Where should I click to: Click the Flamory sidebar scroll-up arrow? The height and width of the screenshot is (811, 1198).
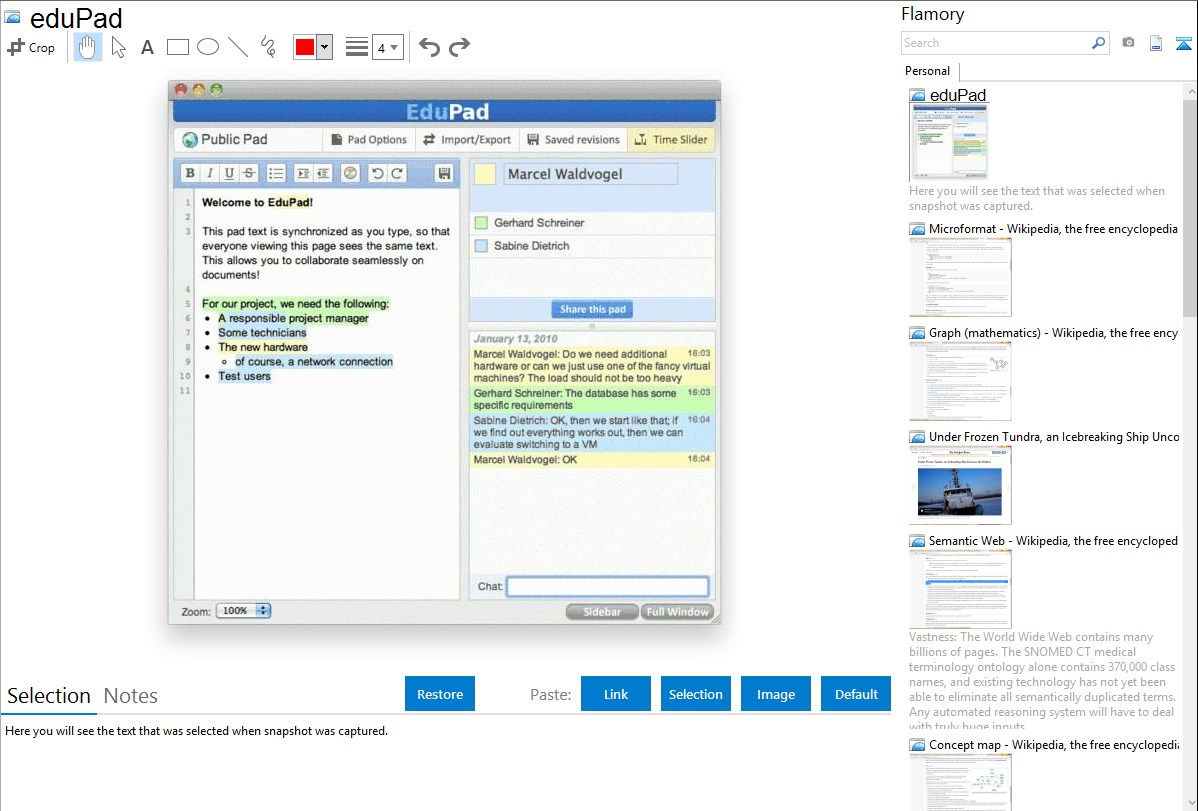click(x=1190, y=91)
